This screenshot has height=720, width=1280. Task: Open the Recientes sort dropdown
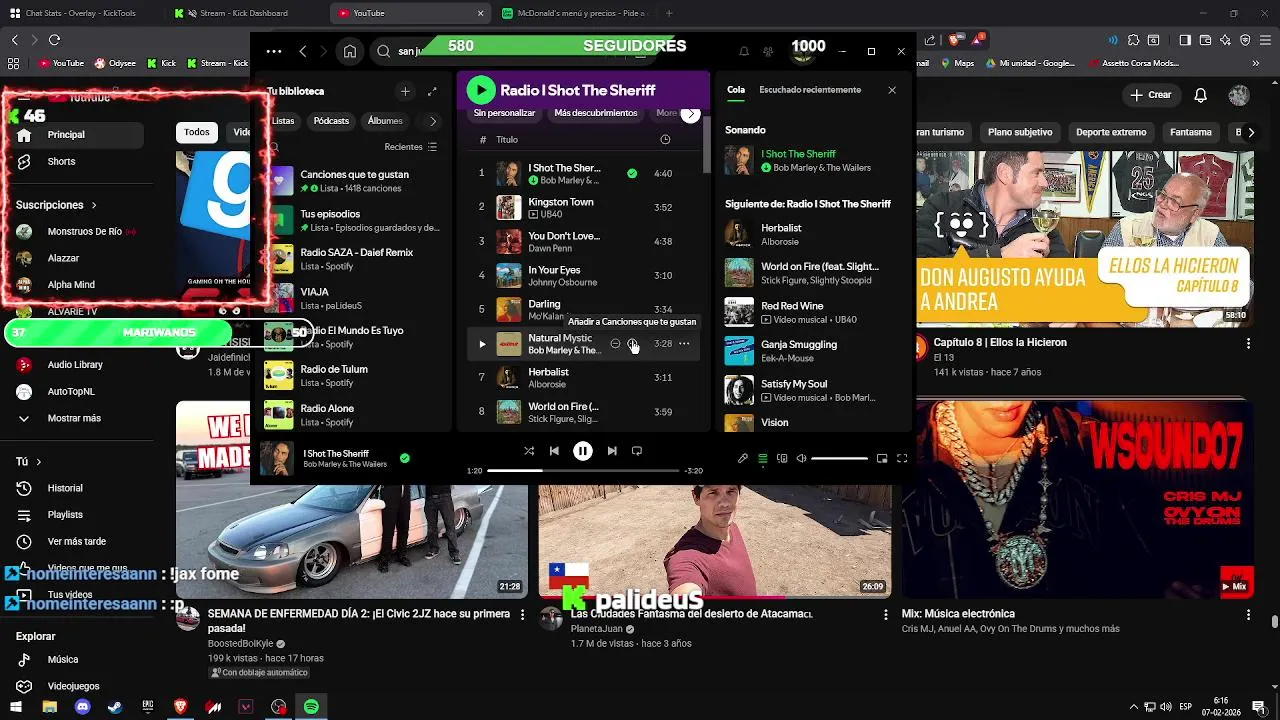click(411, 147)
